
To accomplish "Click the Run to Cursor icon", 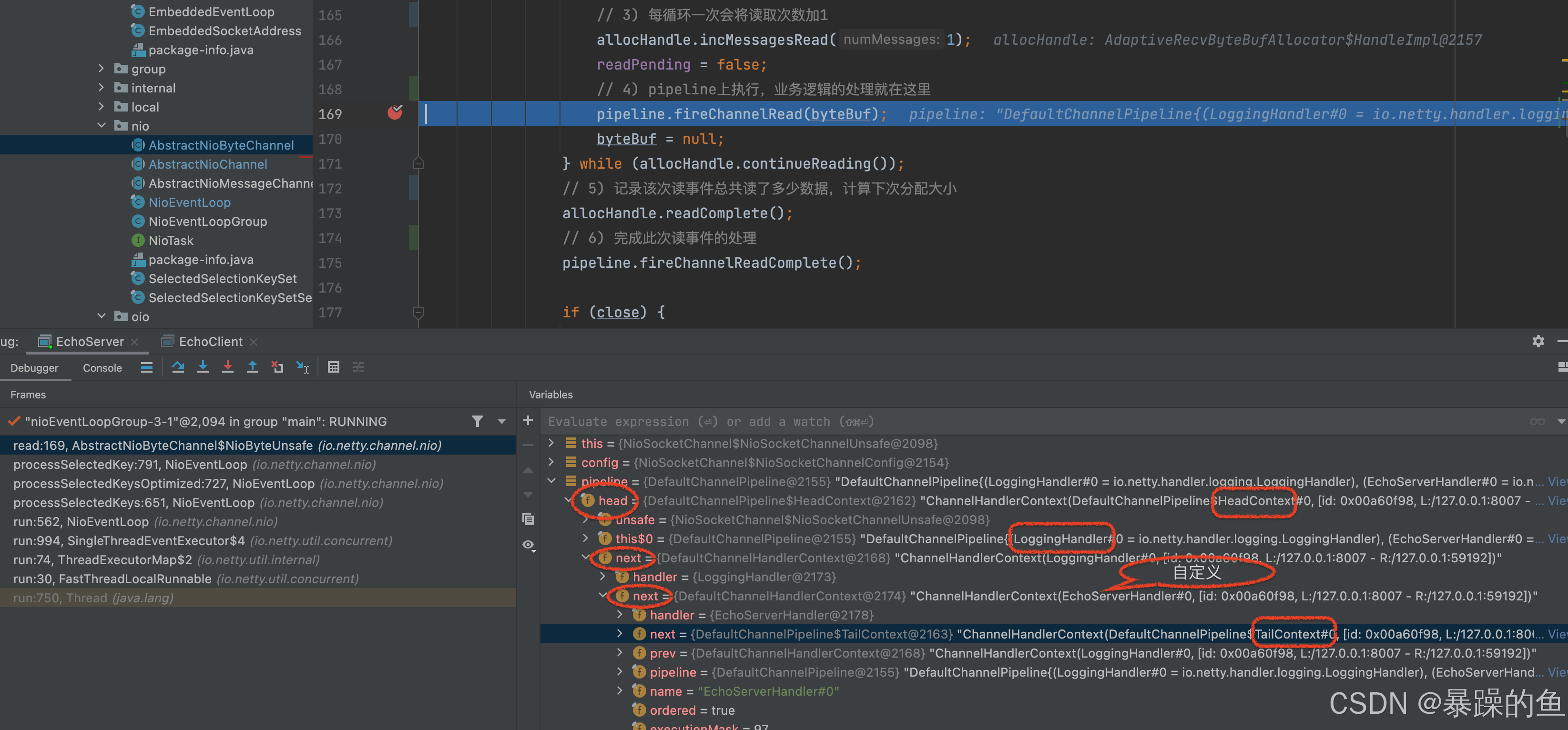I will [x=303, y=367].
